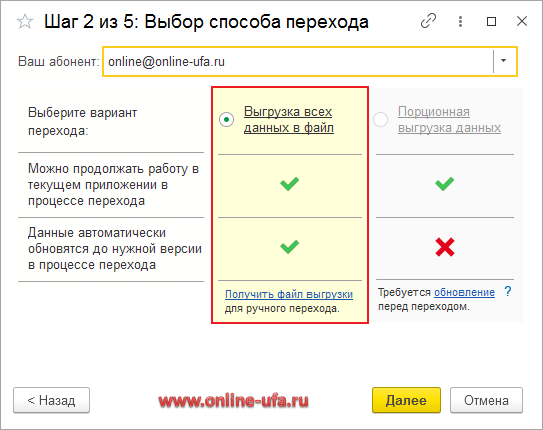Open the three-dot more options menu
Viewport: 543px width, 430px height.
(460, 21)
